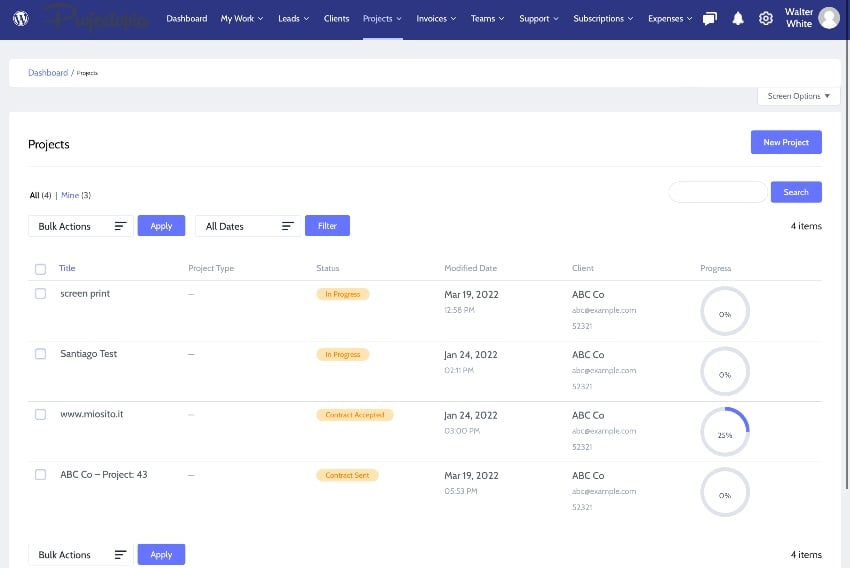Image resolution: width=850 pixels, height=568 pixels.
Task: Click In Progress status badge for screen print
Action: [343, 294]
